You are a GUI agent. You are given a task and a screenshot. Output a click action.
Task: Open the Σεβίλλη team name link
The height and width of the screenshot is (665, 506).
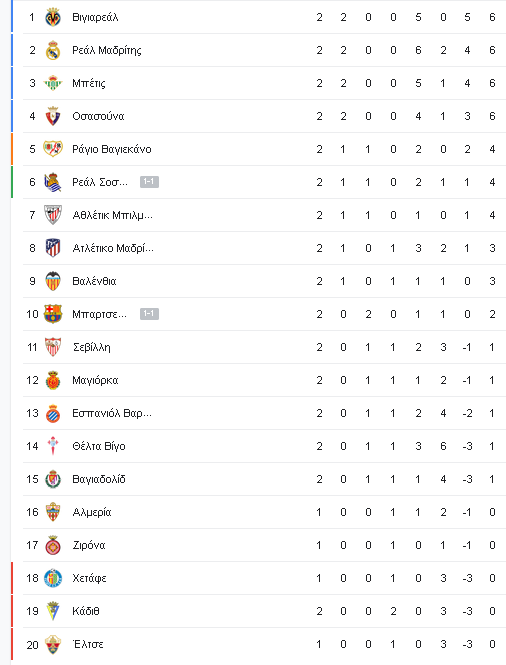pyautogui.click(x=92, y=347)
